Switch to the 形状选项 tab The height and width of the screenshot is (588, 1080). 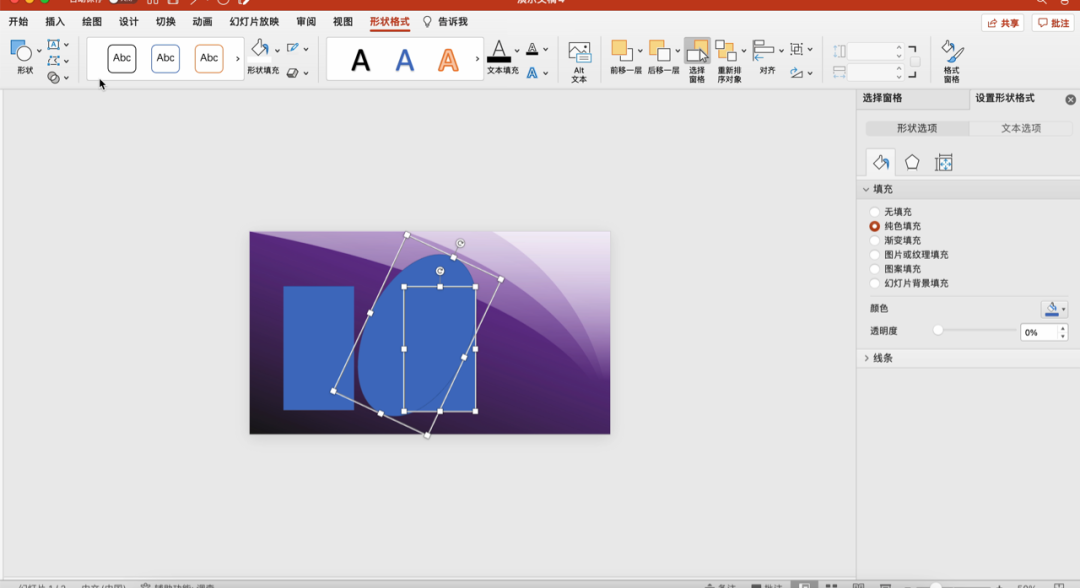coord(917,128)
